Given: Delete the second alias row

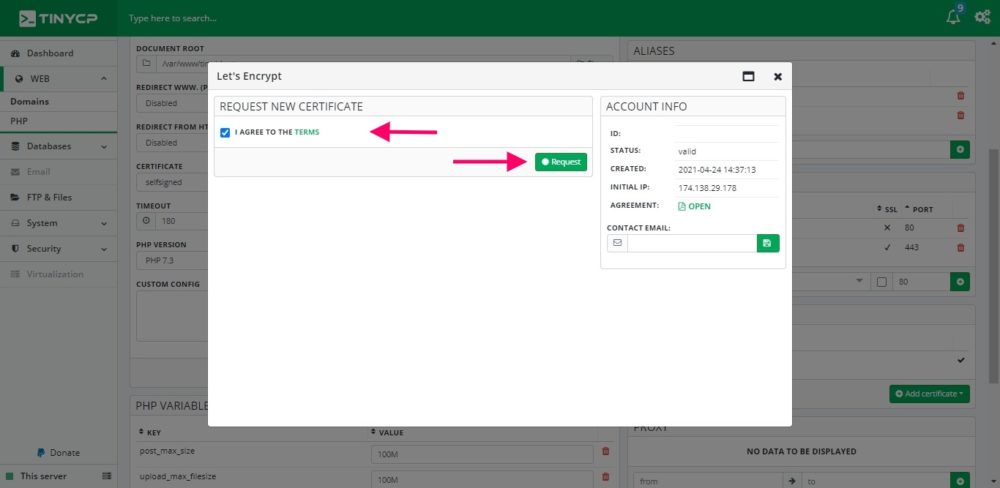Looking at the screenshot, I should click(960, 115).
